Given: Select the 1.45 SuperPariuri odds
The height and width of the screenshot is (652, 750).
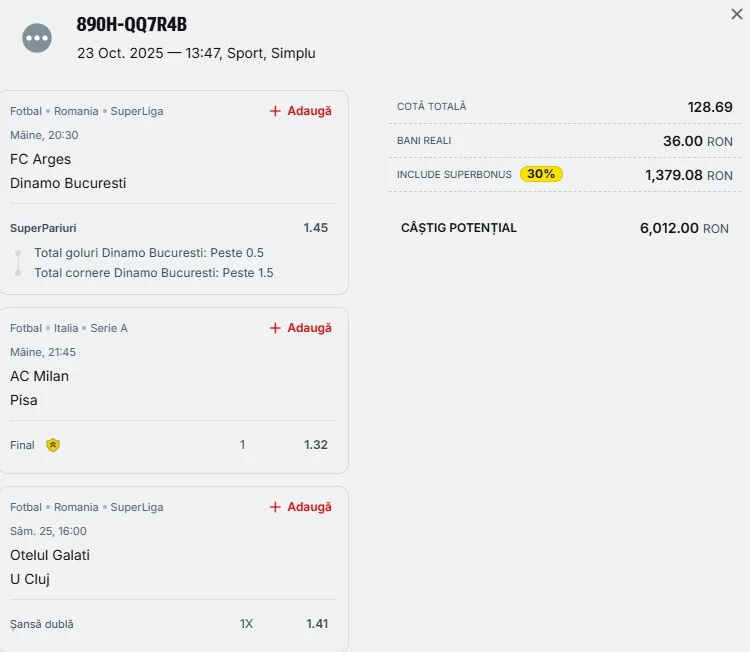Looking at the screenshot, I should point(315,228).
